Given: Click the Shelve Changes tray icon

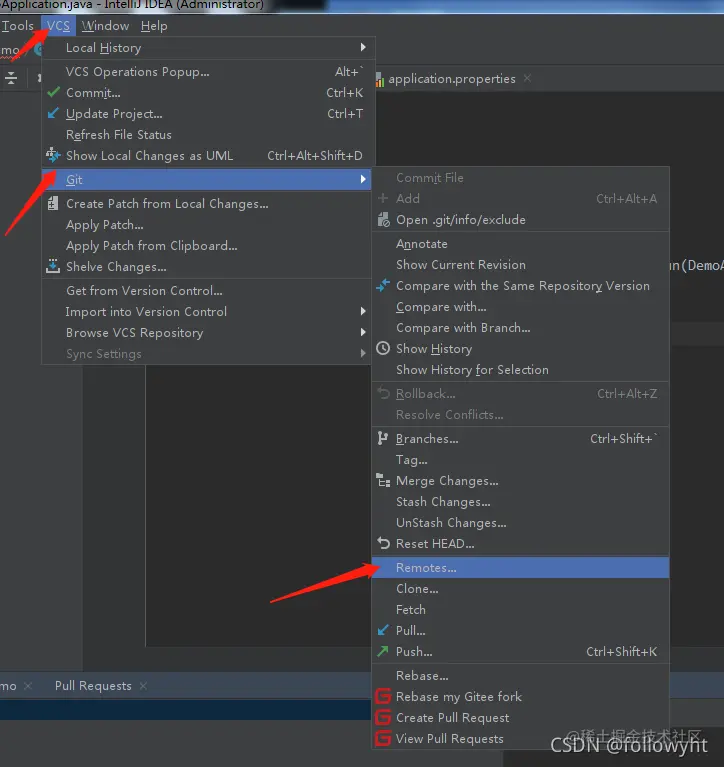Looking at the screenshot, I should (x=53, y=266).
